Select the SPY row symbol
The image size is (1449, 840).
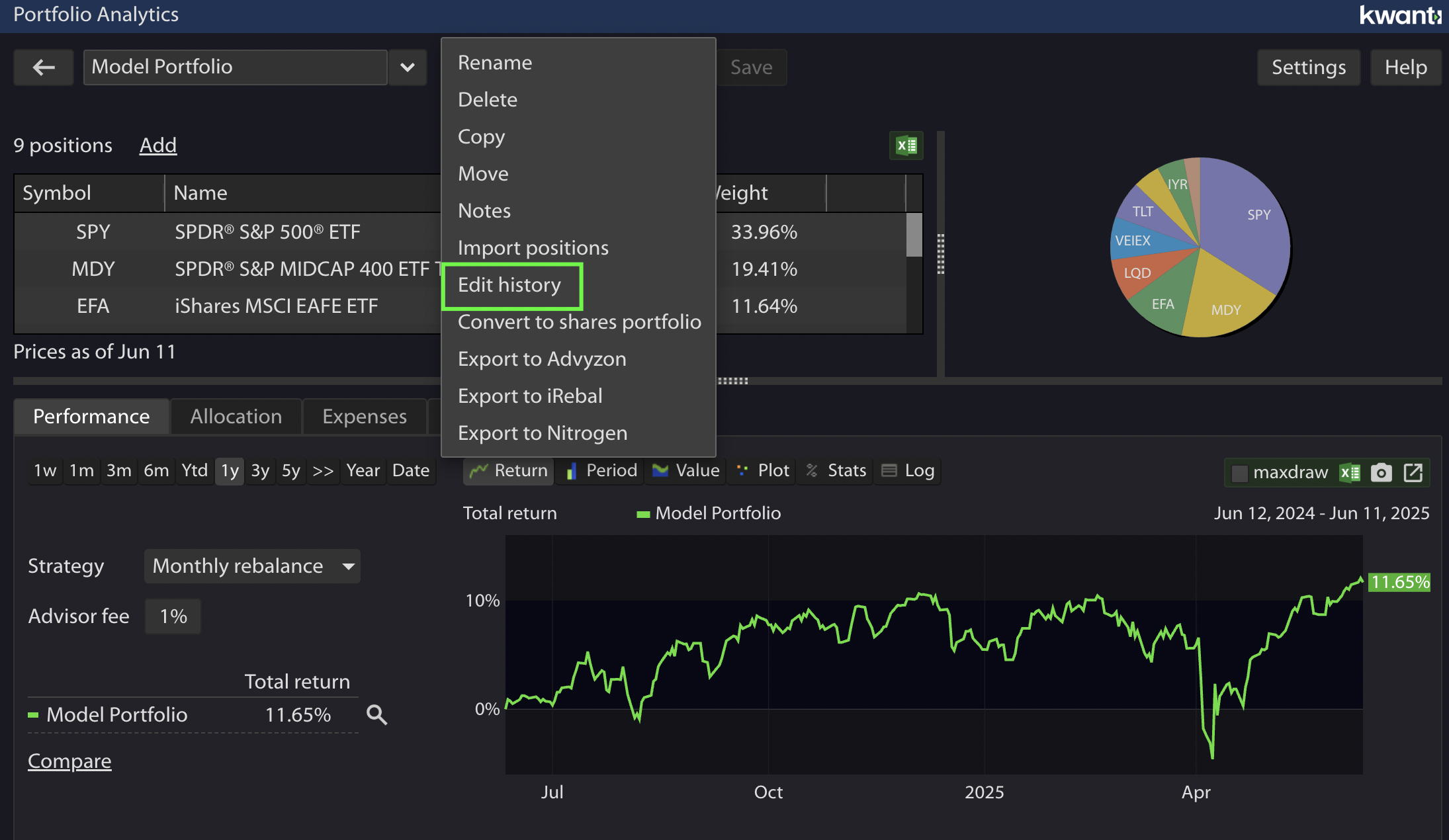[x=93, y=231]
